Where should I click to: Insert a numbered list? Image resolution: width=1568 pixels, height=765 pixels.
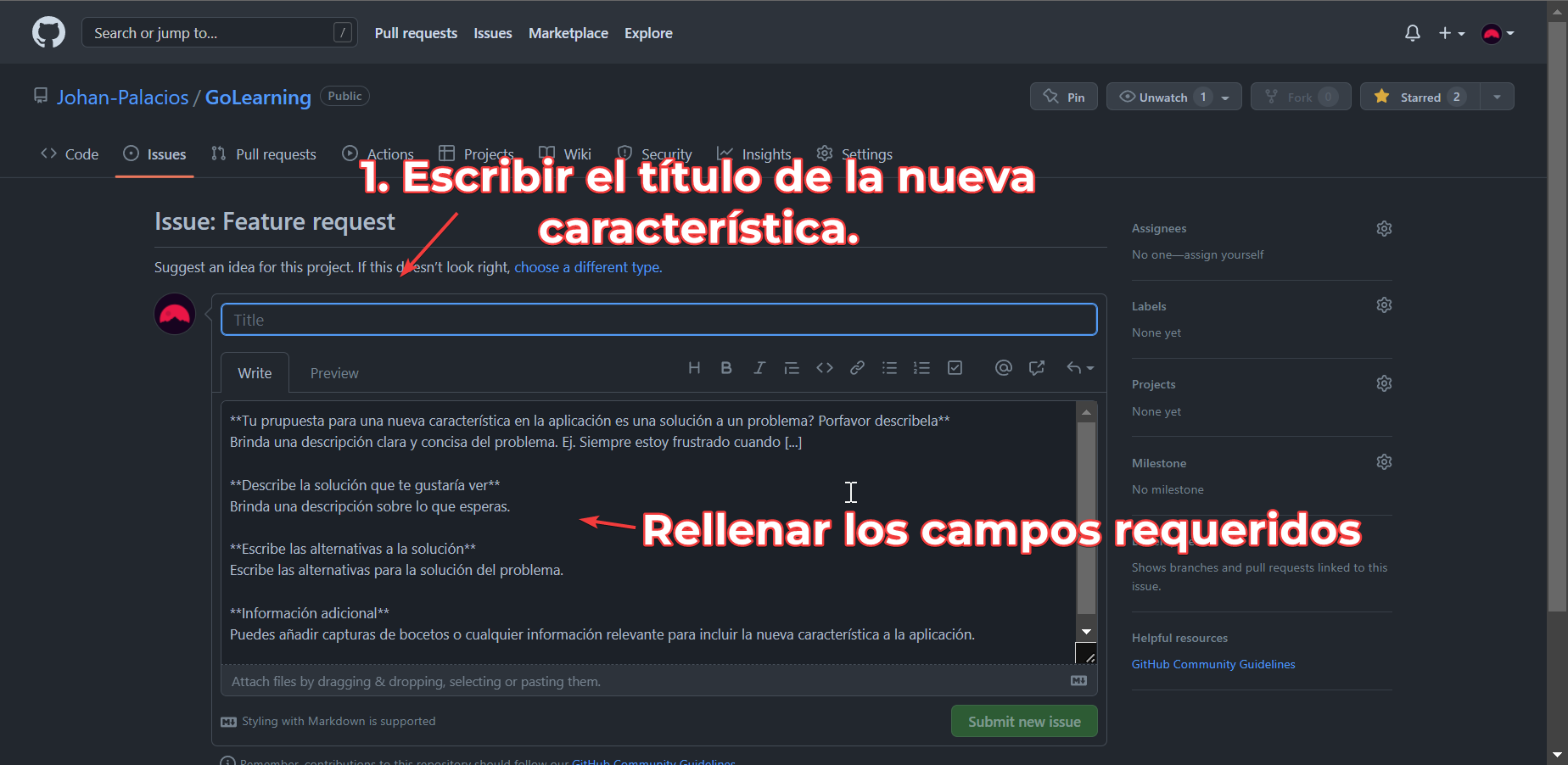pyautogui.click(x=921, y=368)
